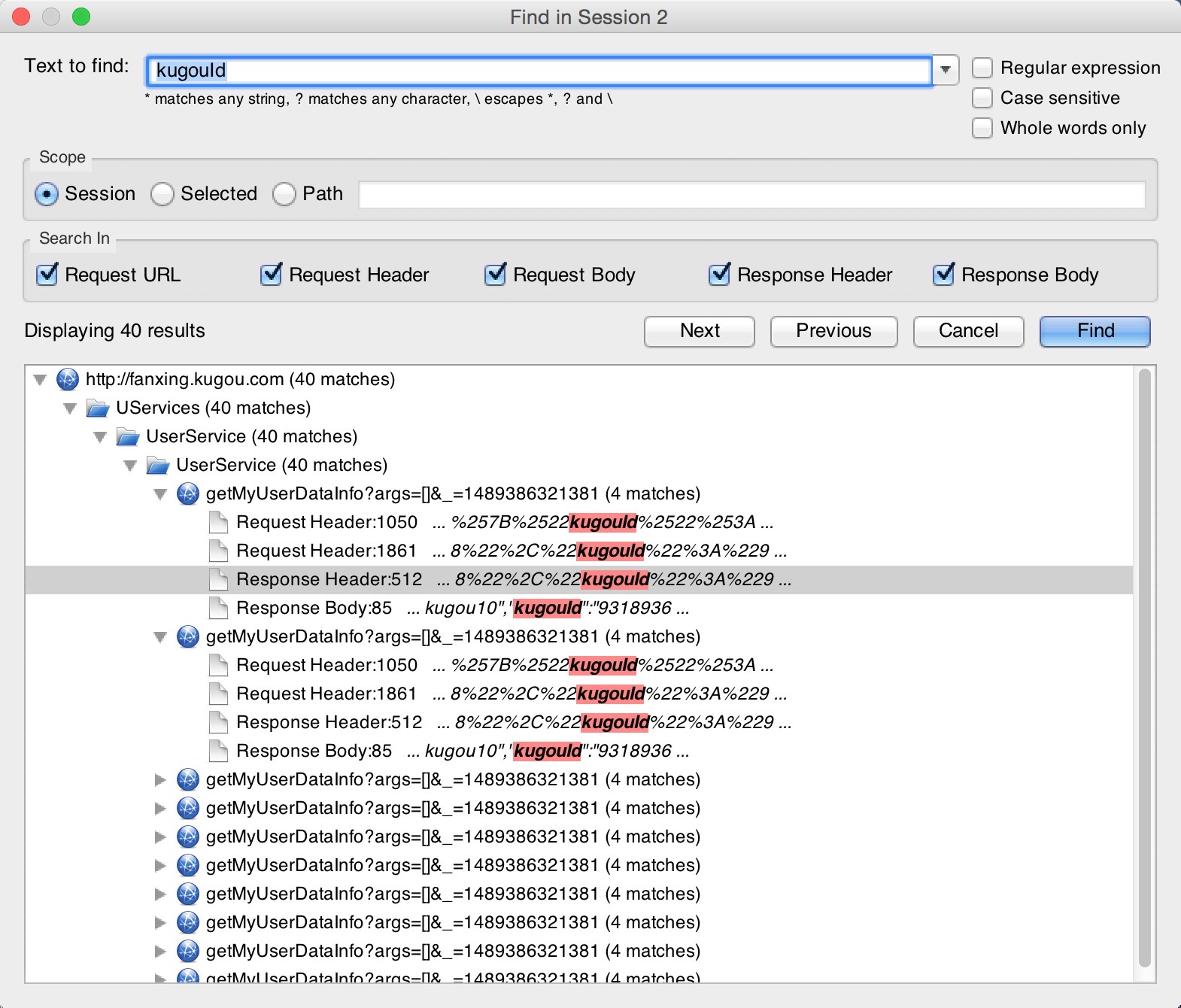Toggle the Response Header checkbox
The width and height of the screenshot is (1181, 1008).
[720, 275]
